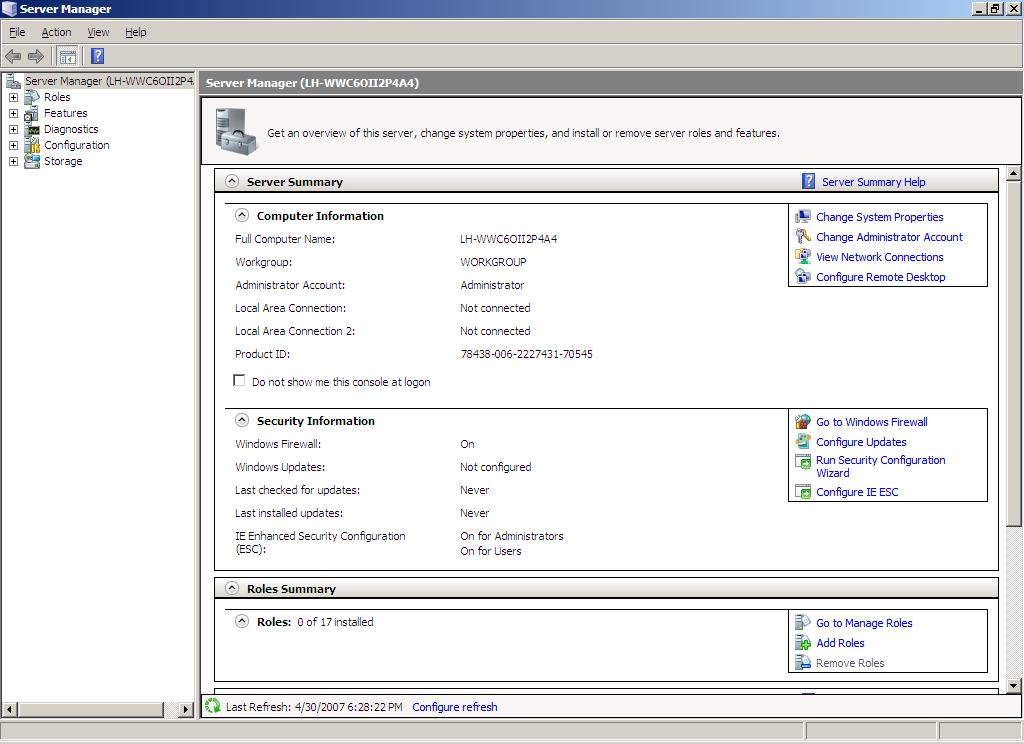Click the tree pane scroll right arrow
The width and height of the screenshot is (1024, 744).
point(186,709)
